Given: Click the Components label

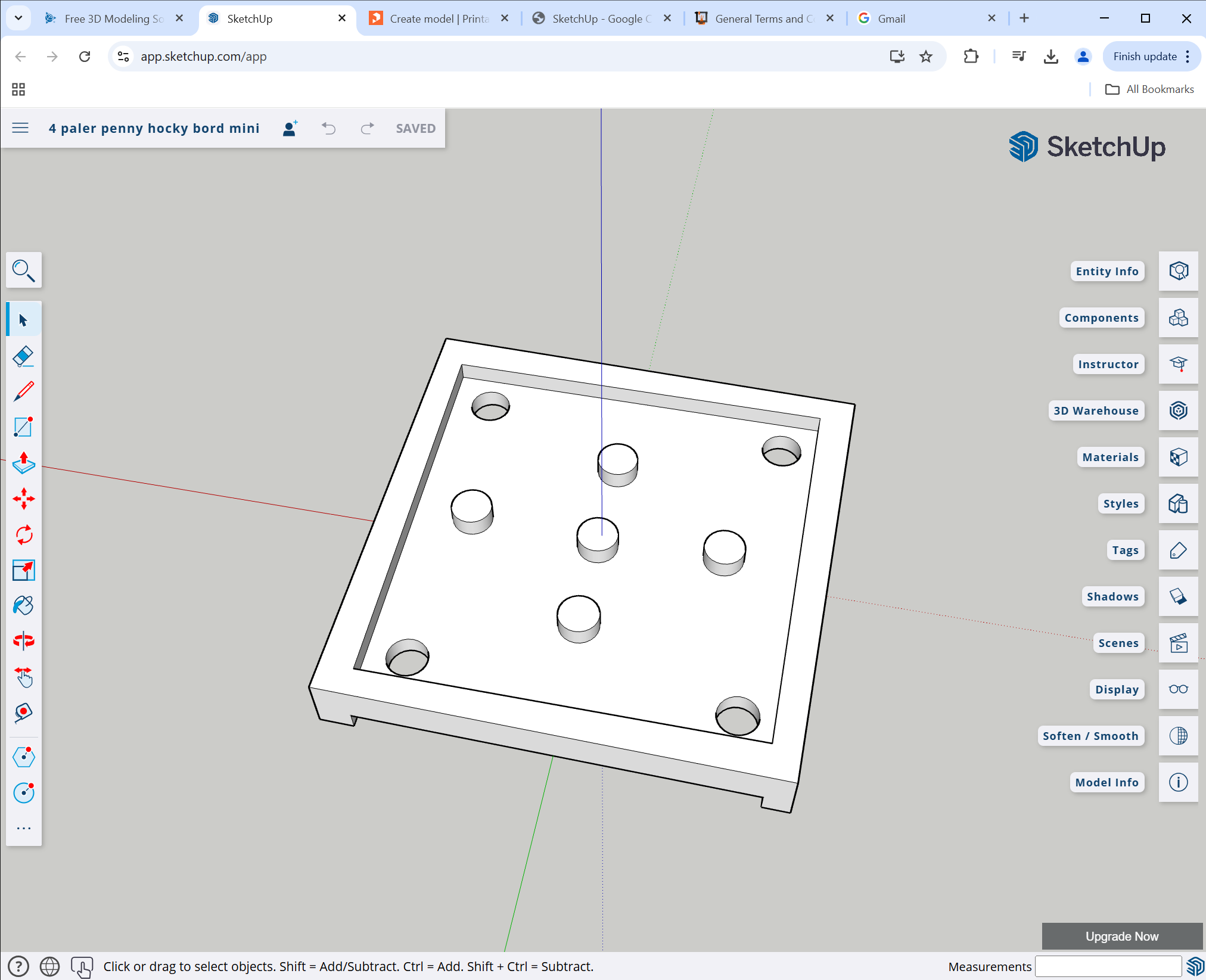Looking at the screenshot, I should tap(1101, 318).
